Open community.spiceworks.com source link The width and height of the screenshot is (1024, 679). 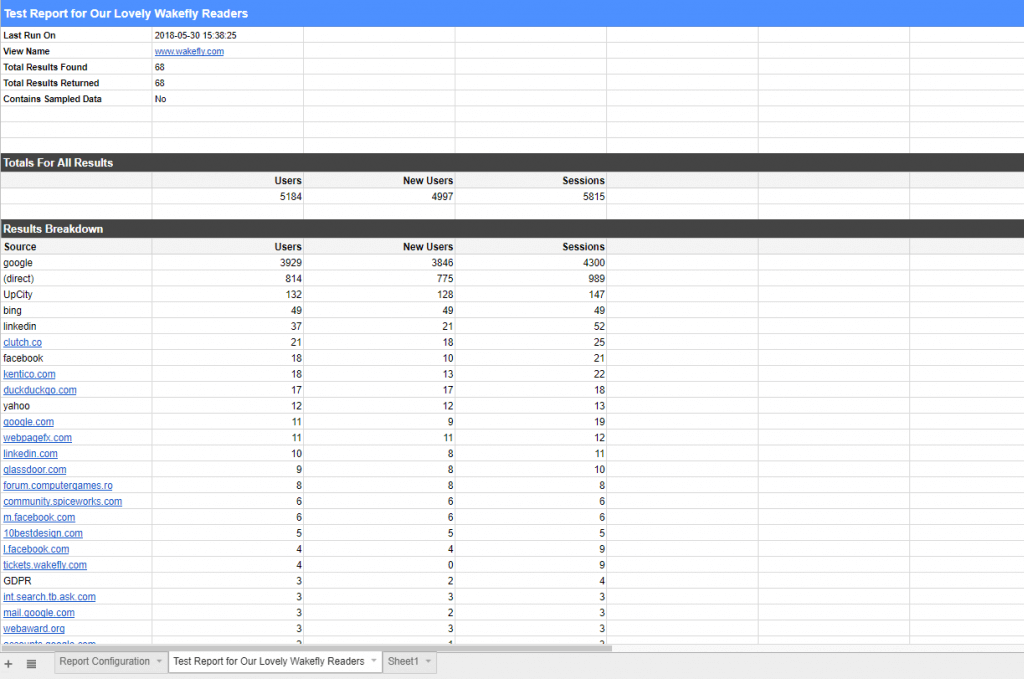63,501
